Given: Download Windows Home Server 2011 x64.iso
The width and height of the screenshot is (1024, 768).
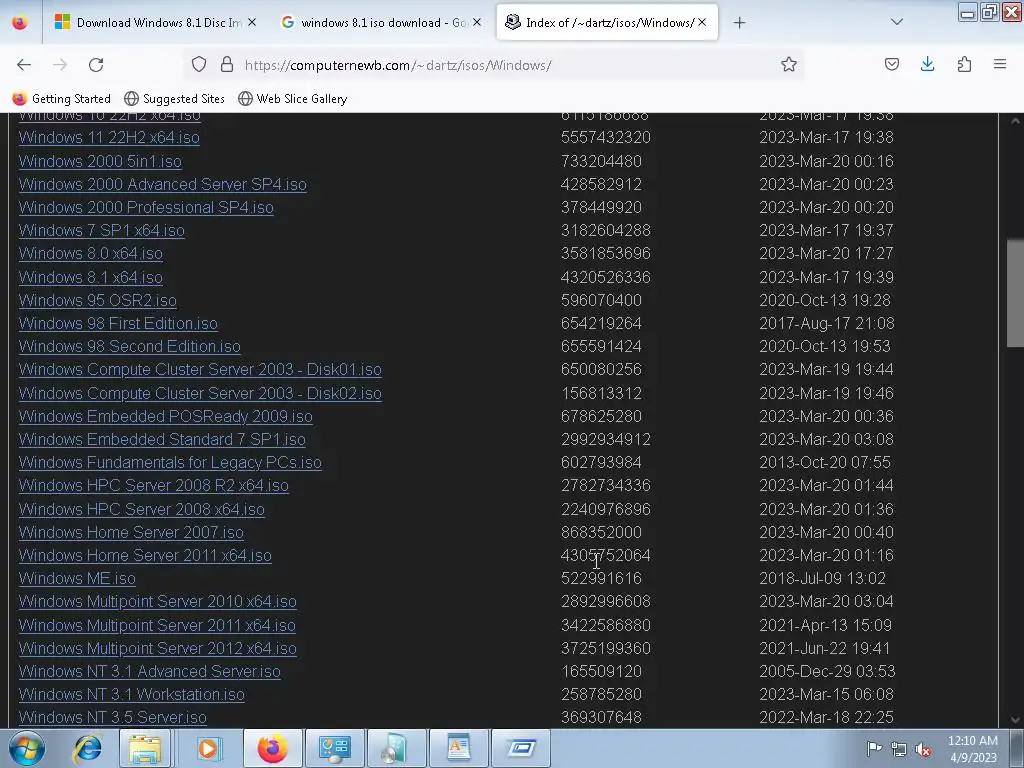Looking at the screenshot, I should pos(145,556).
